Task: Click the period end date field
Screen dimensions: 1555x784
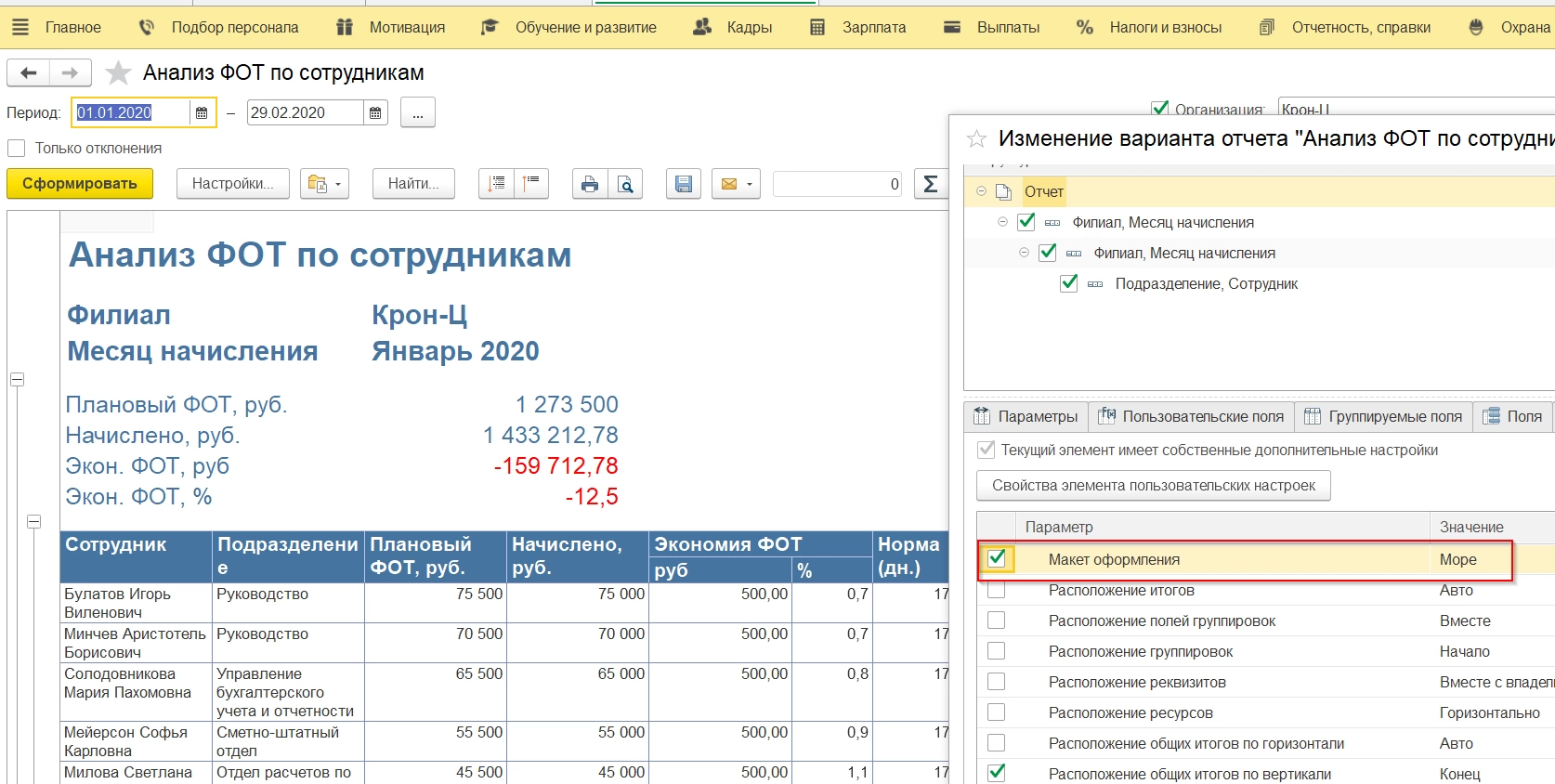Action: coord(305,113)
